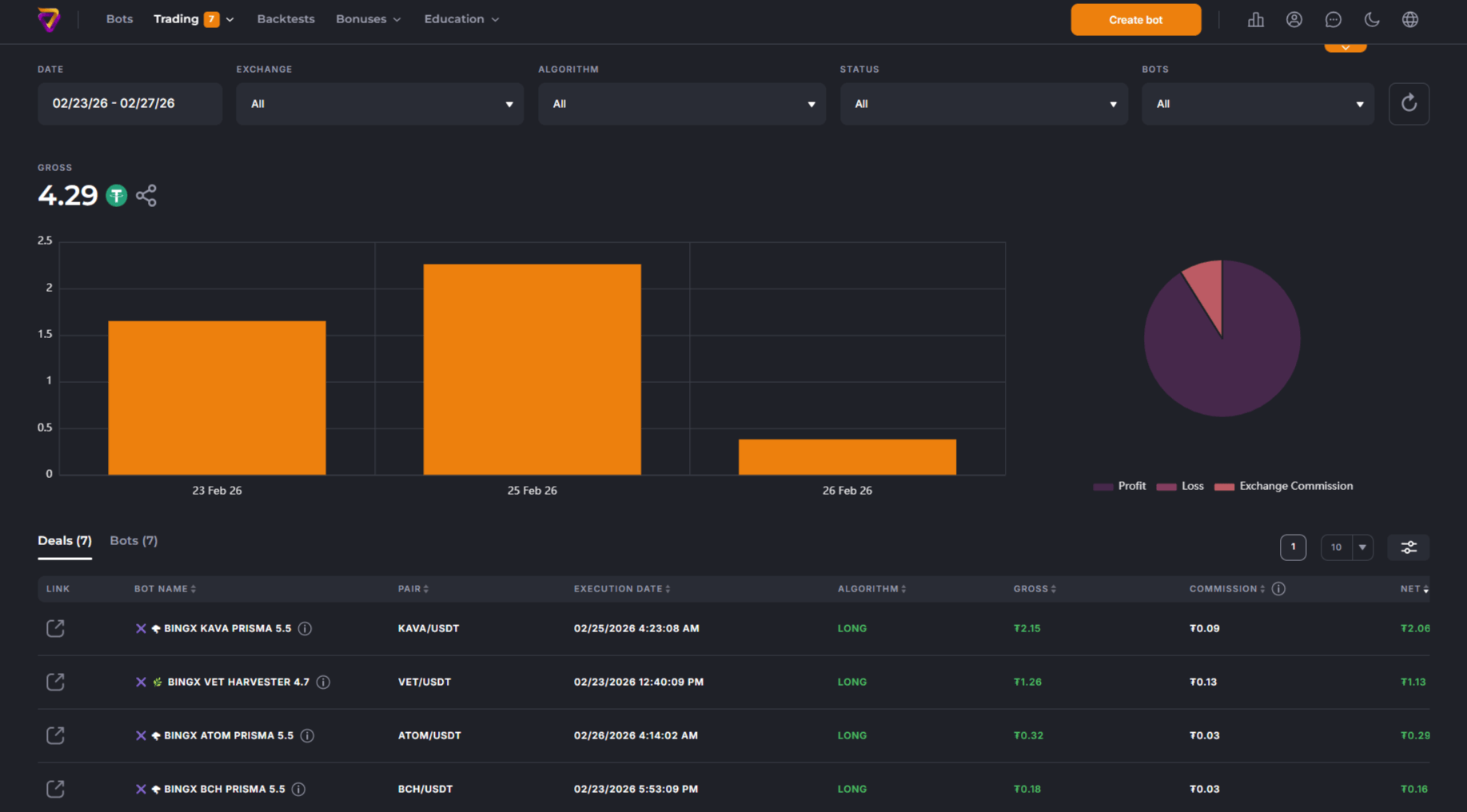This screenshot has width=1467, height=812.
Task: Open the rows-per-page dropdown showing 10
Action: 1346,547
